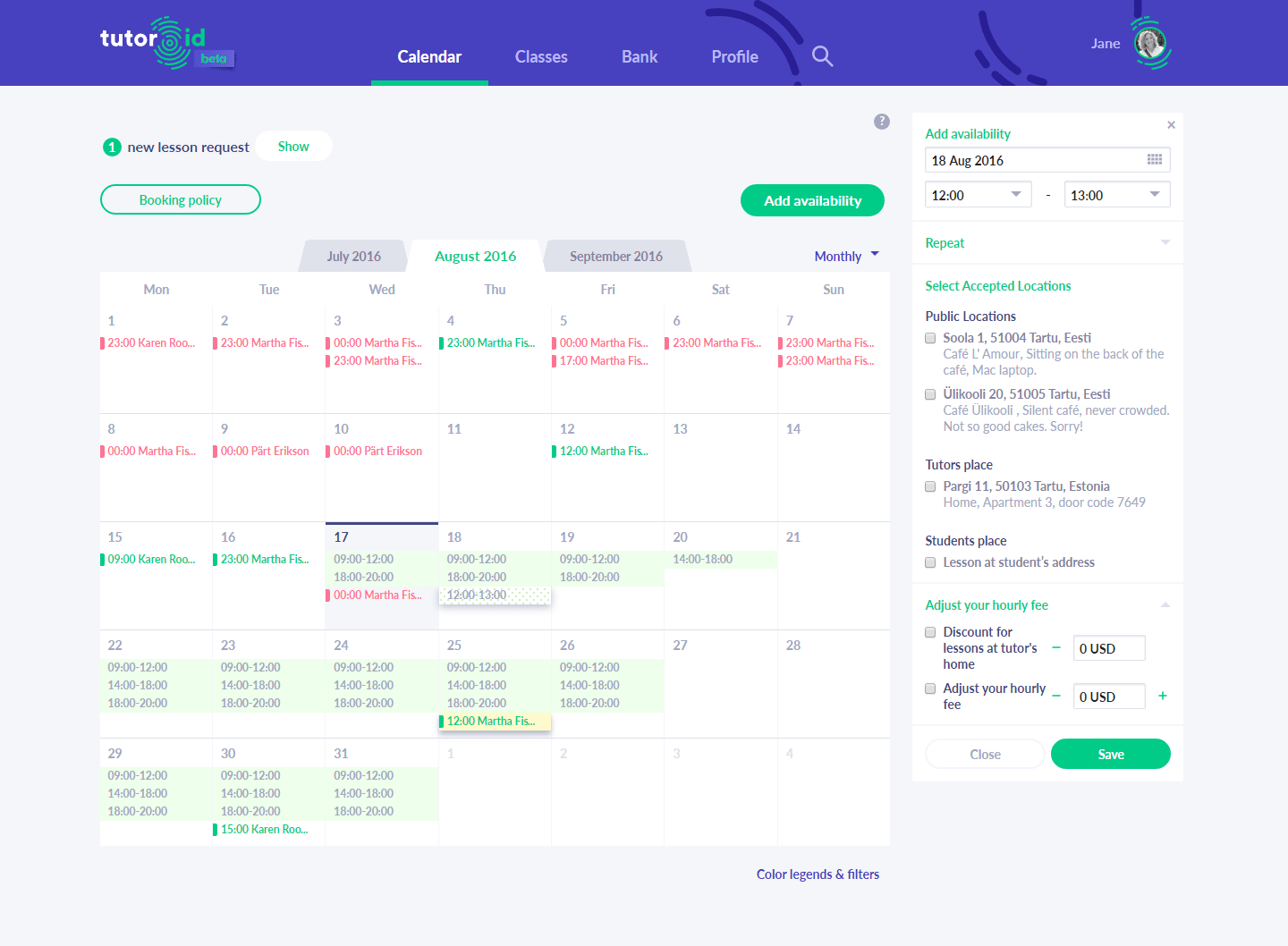Open the help question mark icon
Viewport: 1288px width, 946px height.
pyautogui.click(x=881, y=122)
